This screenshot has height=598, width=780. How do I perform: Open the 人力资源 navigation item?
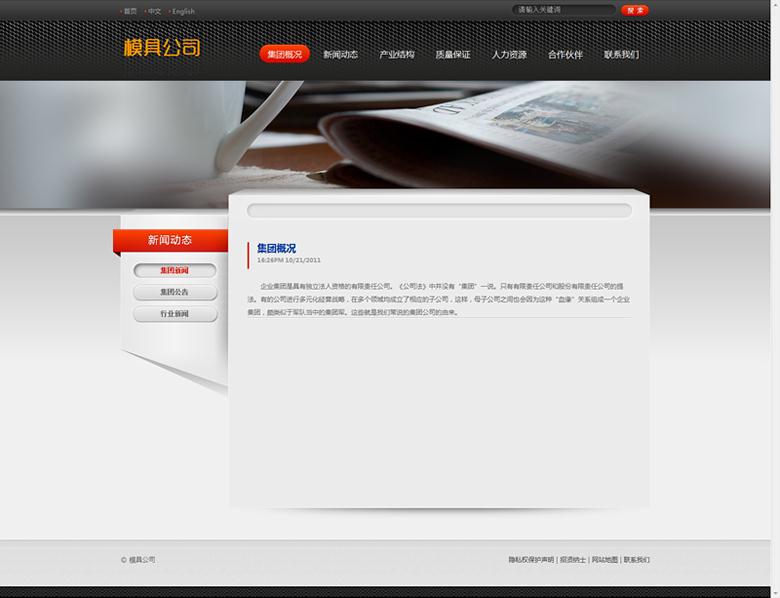(x=509, y=54)
